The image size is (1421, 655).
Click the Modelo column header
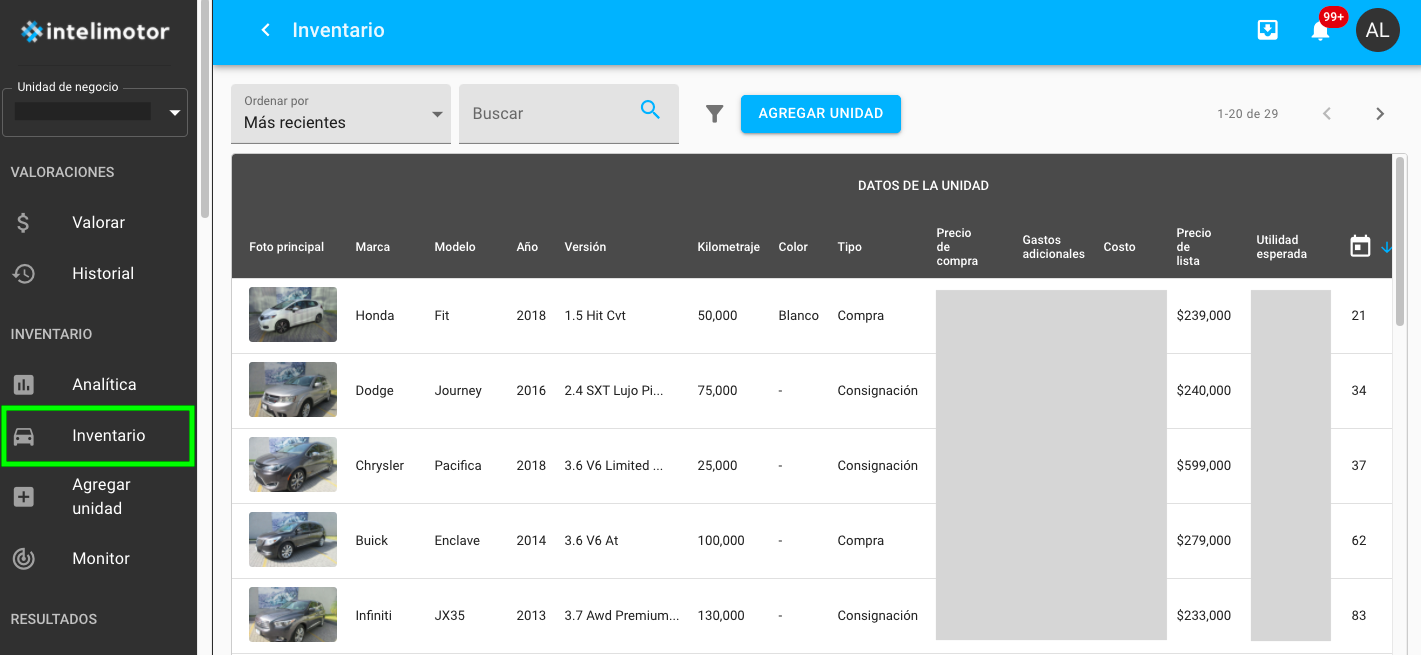[455, 247]
